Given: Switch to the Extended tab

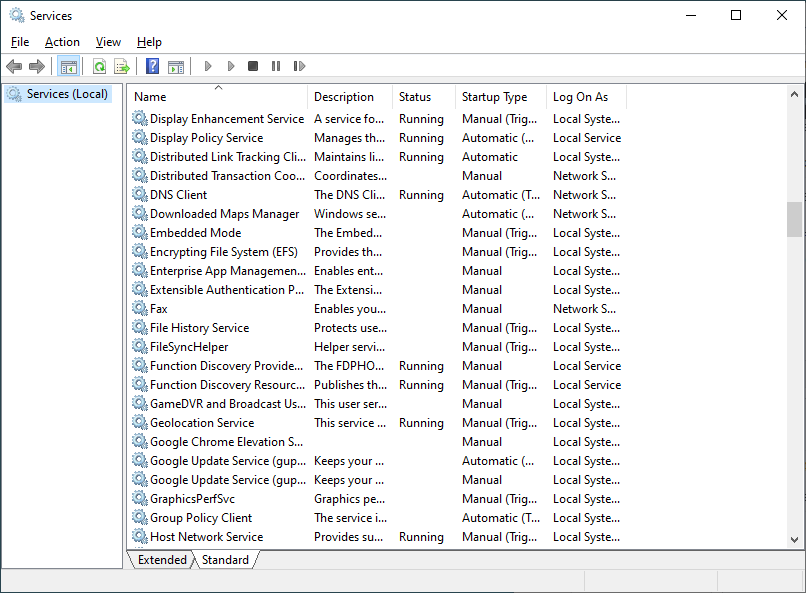Looking at the screenshot, I should tap(162, 560).
